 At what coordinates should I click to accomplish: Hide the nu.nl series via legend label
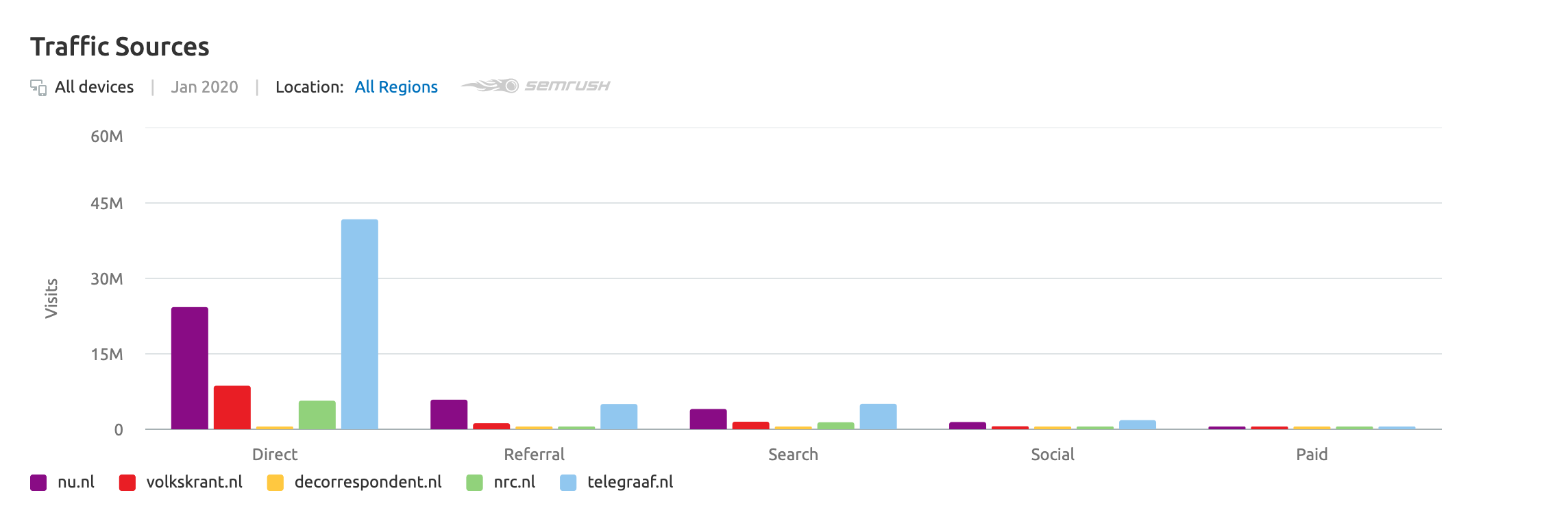point(76,482)
